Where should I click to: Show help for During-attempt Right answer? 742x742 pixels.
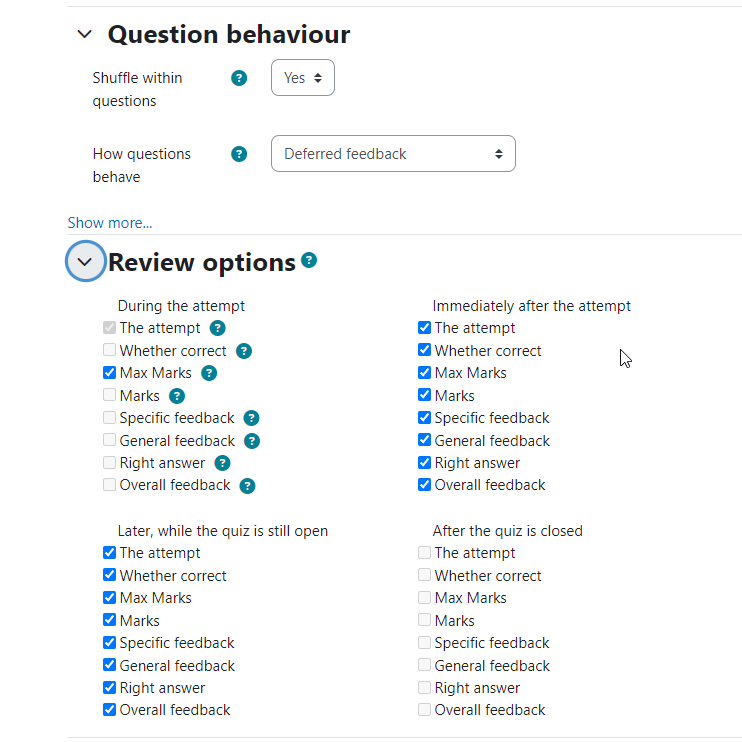222,463
